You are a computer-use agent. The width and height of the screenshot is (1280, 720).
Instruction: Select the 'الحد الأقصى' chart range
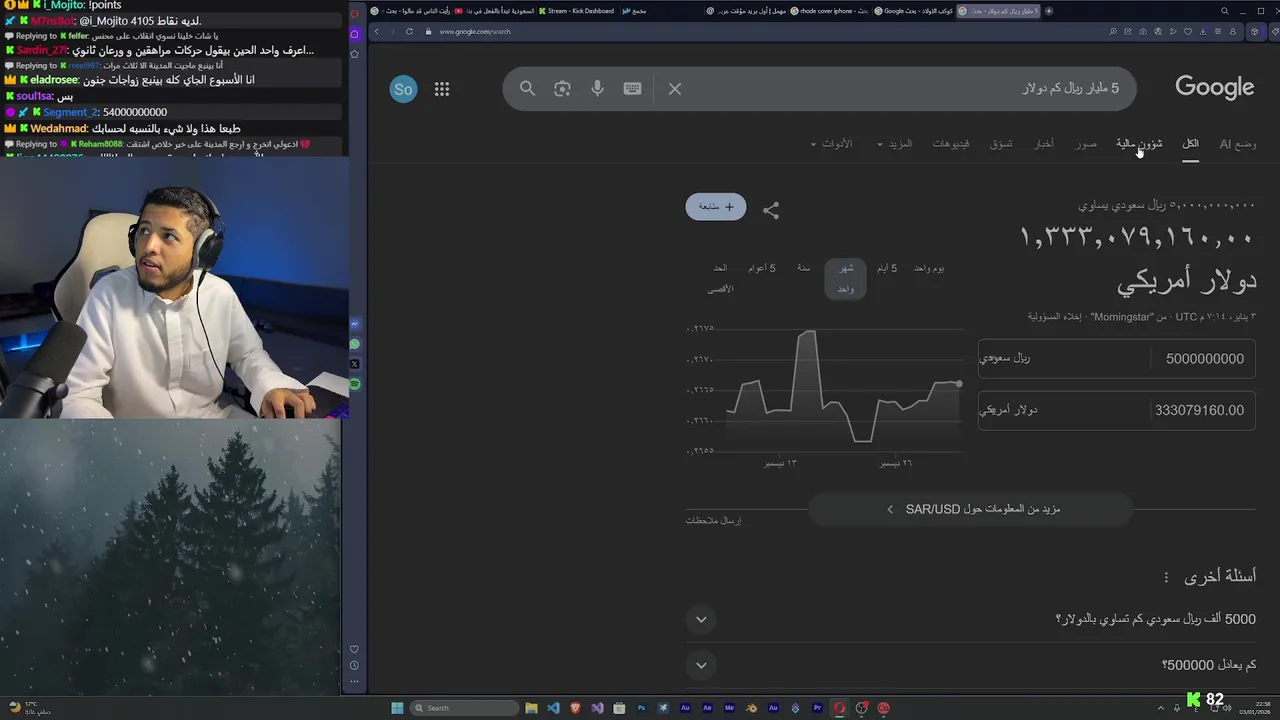pyautogui.click(x=720, y=278)
